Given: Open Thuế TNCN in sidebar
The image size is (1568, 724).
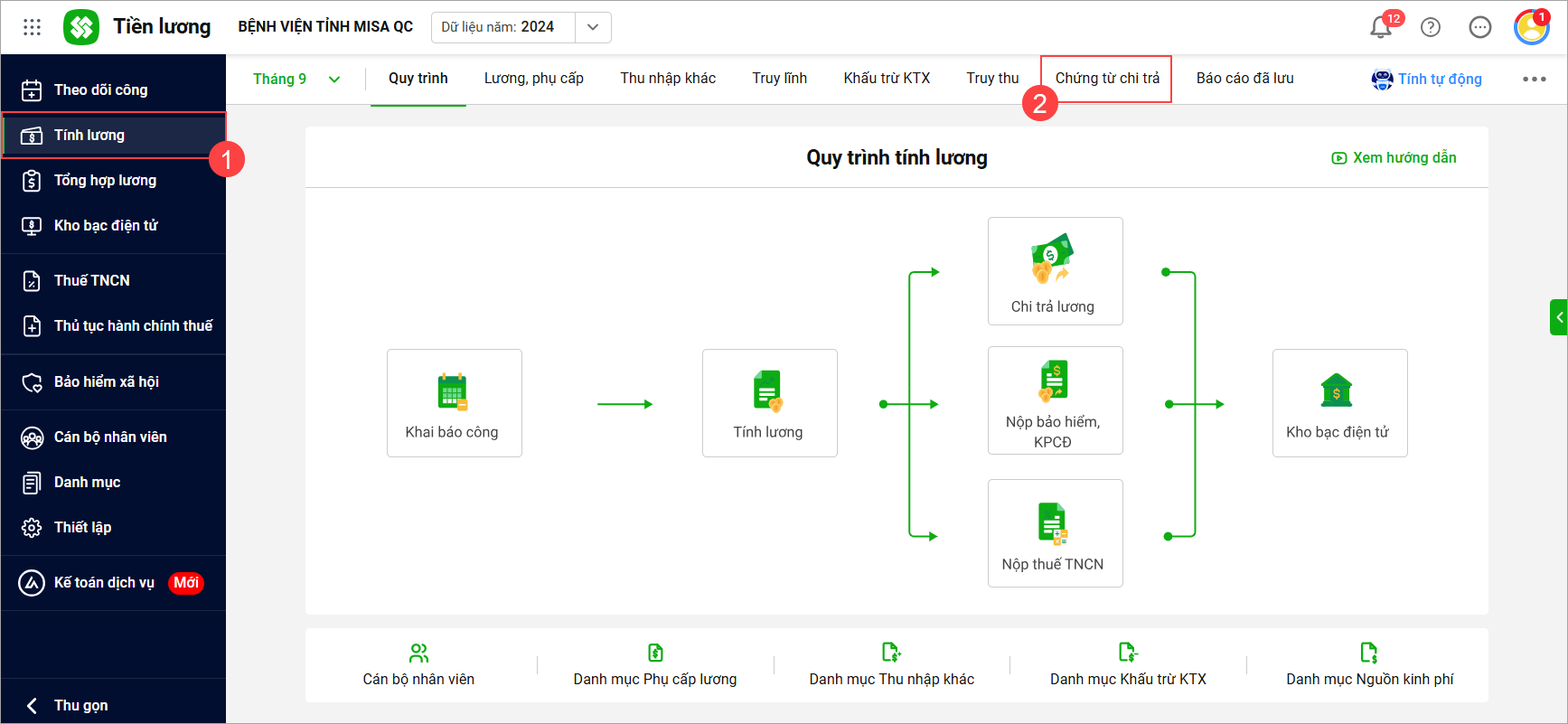Looking at the screenshot, I should (113, 280).
